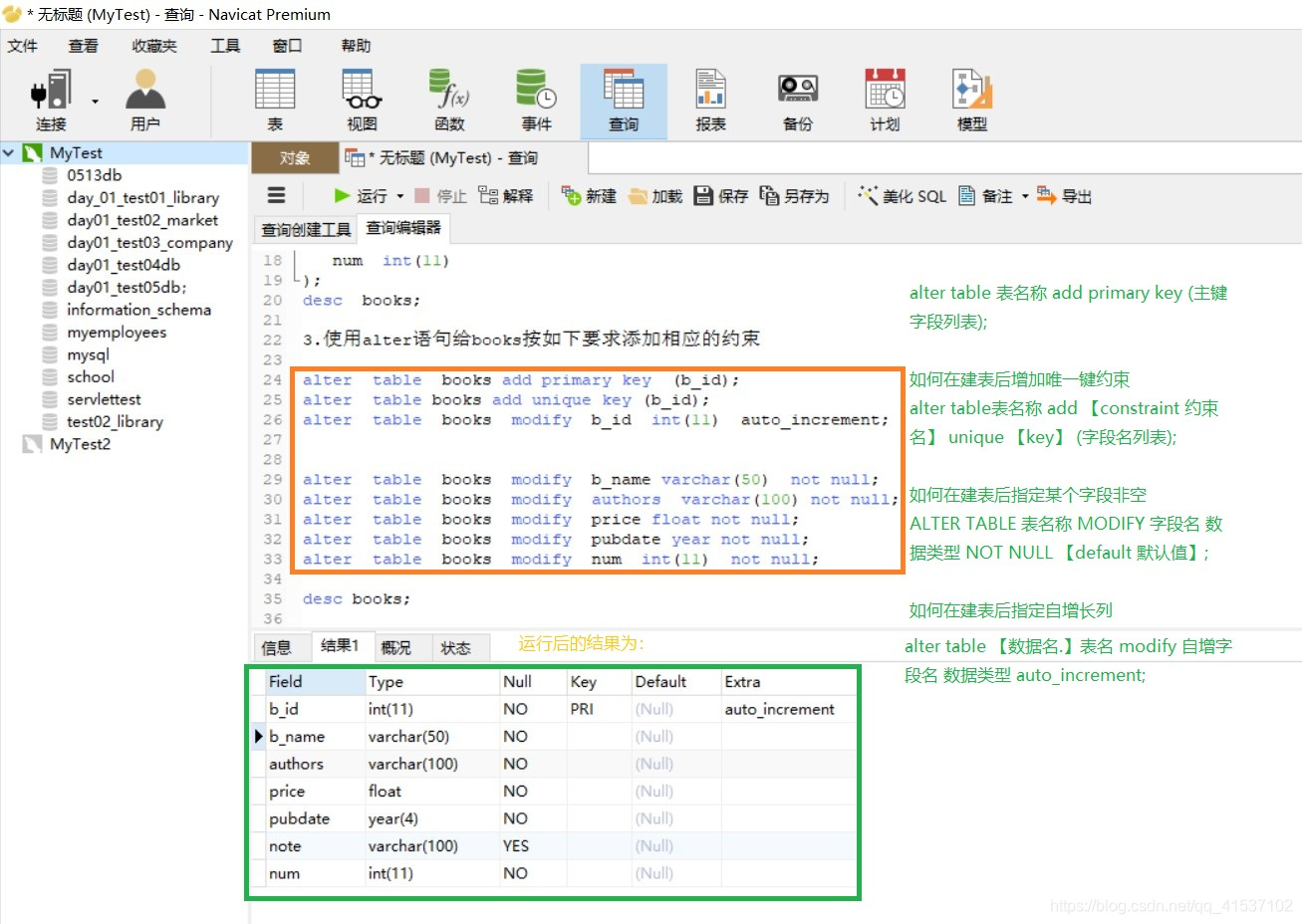Image resolution: width=1302 pixels, height=924 pixels.
Task: Click the 保存 (Save) button
Action: click(721, 196)
